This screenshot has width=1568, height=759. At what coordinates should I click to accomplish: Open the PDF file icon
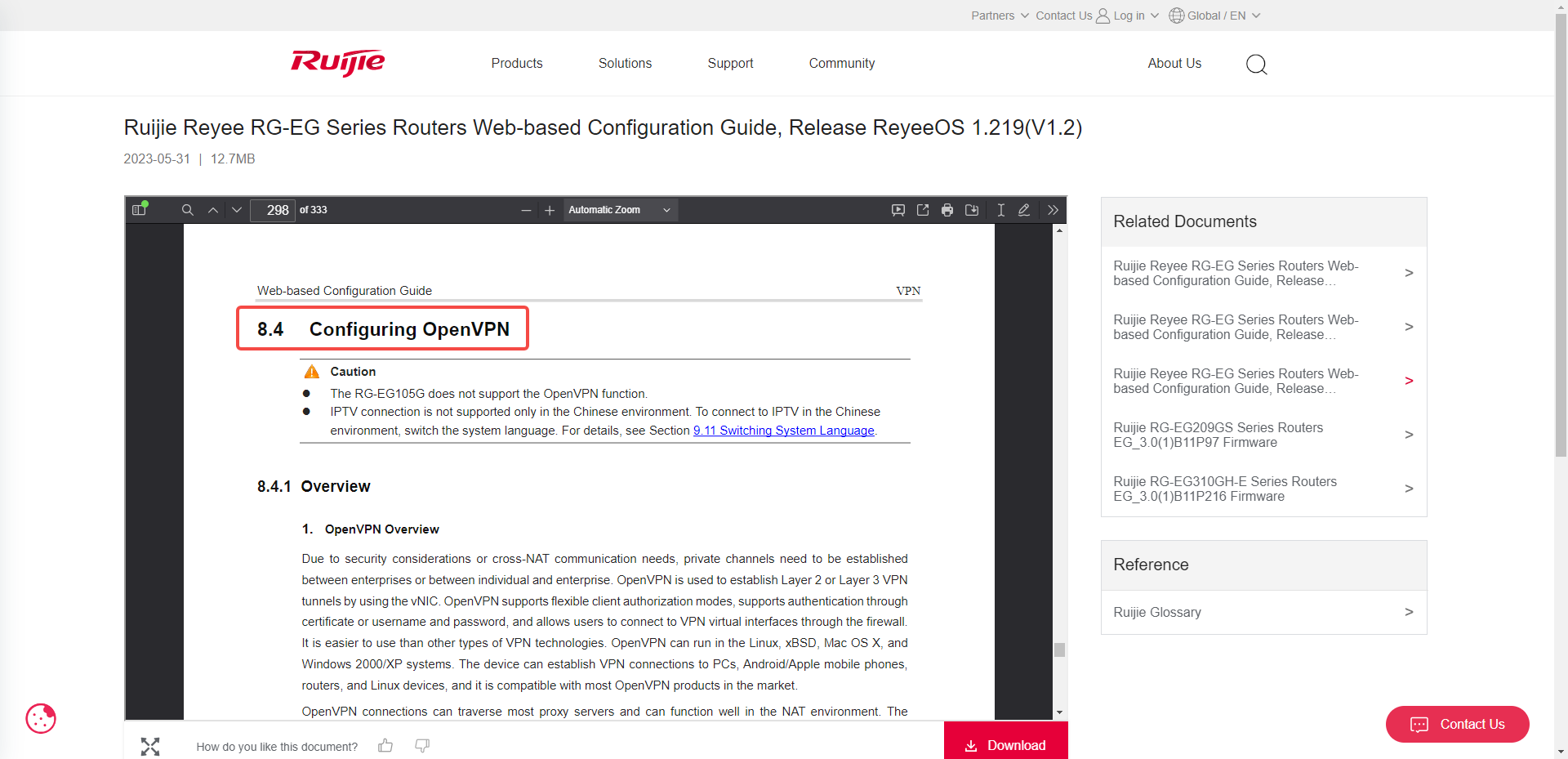click(923, 210)
